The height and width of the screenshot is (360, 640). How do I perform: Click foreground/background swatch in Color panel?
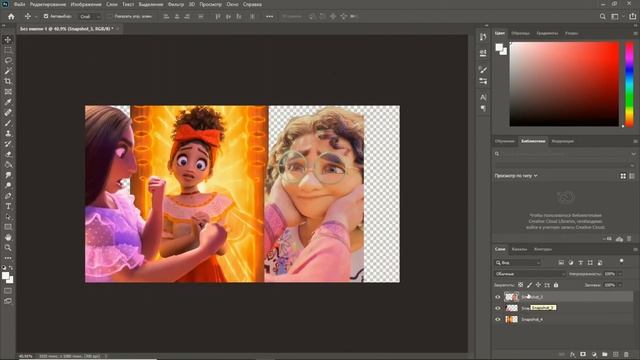[501, 49]
